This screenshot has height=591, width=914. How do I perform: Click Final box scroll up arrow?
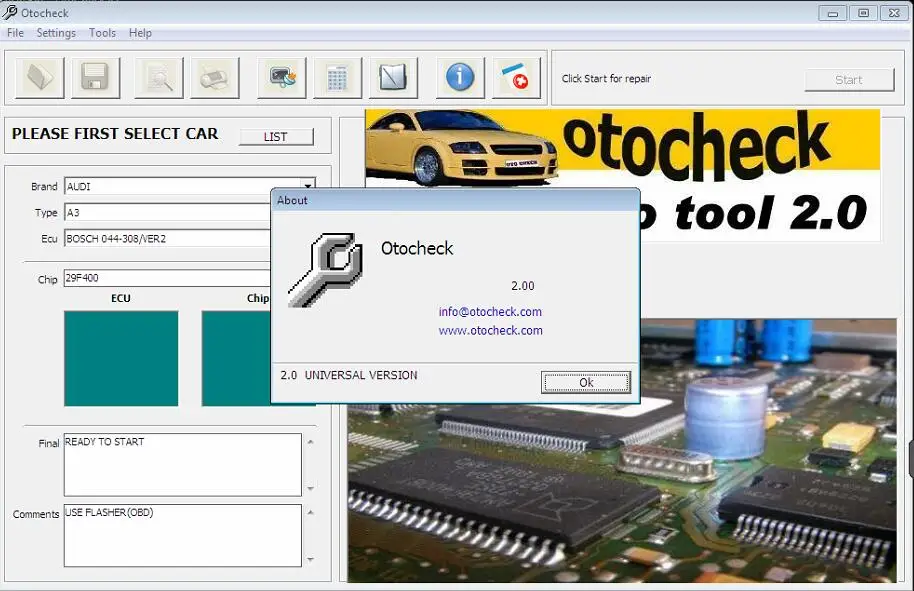pyautogui.click(x=310, y=442)
